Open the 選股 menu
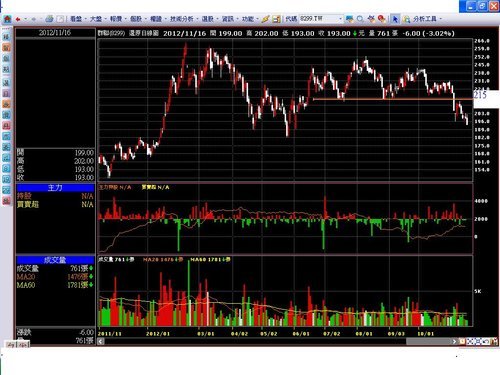The height and width of the screenshot is (375, 500). pyautogui.click(x=208, y=19)
